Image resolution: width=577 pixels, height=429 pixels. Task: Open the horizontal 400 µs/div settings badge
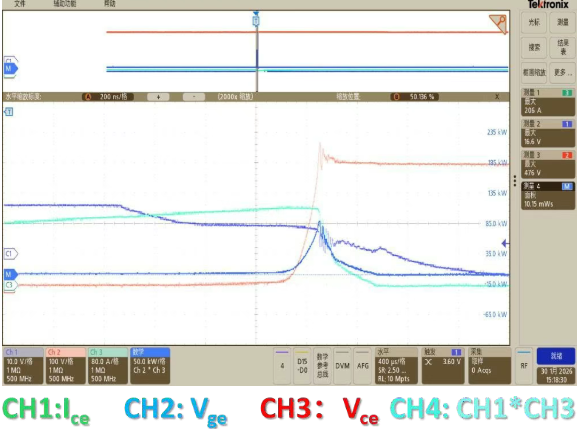pyautogui.click(x=396, y=366)
